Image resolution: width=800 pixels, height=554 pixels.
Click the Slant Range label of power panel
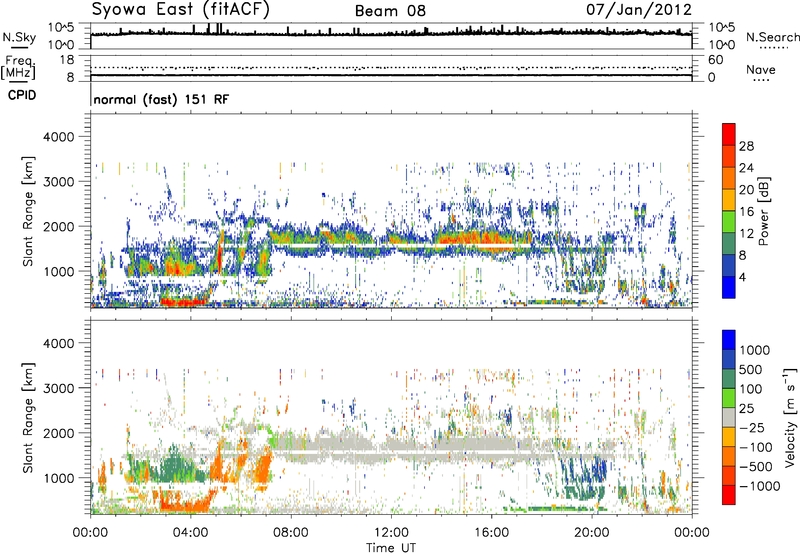28,211
